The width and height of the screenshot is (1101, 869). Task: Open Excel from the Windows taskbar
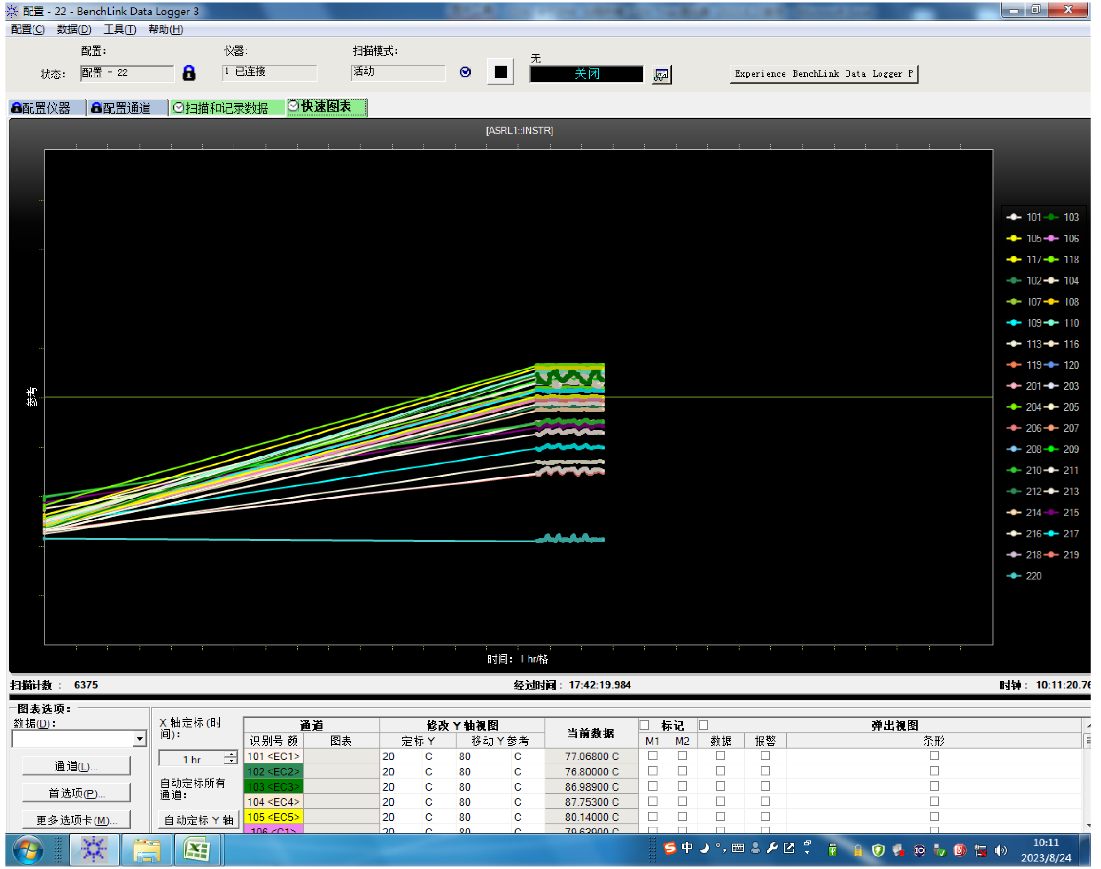coord(197,850)
